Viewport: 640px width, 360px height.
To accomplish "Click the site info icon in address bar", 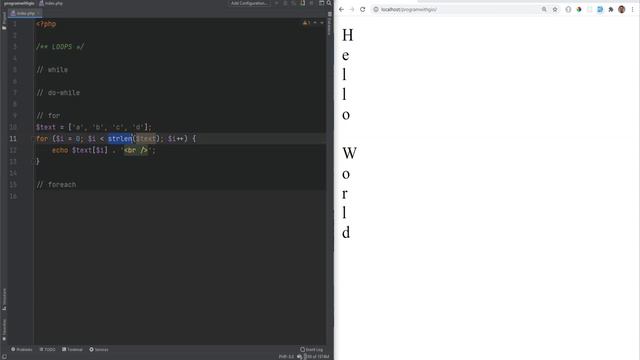I will [376, 9].
